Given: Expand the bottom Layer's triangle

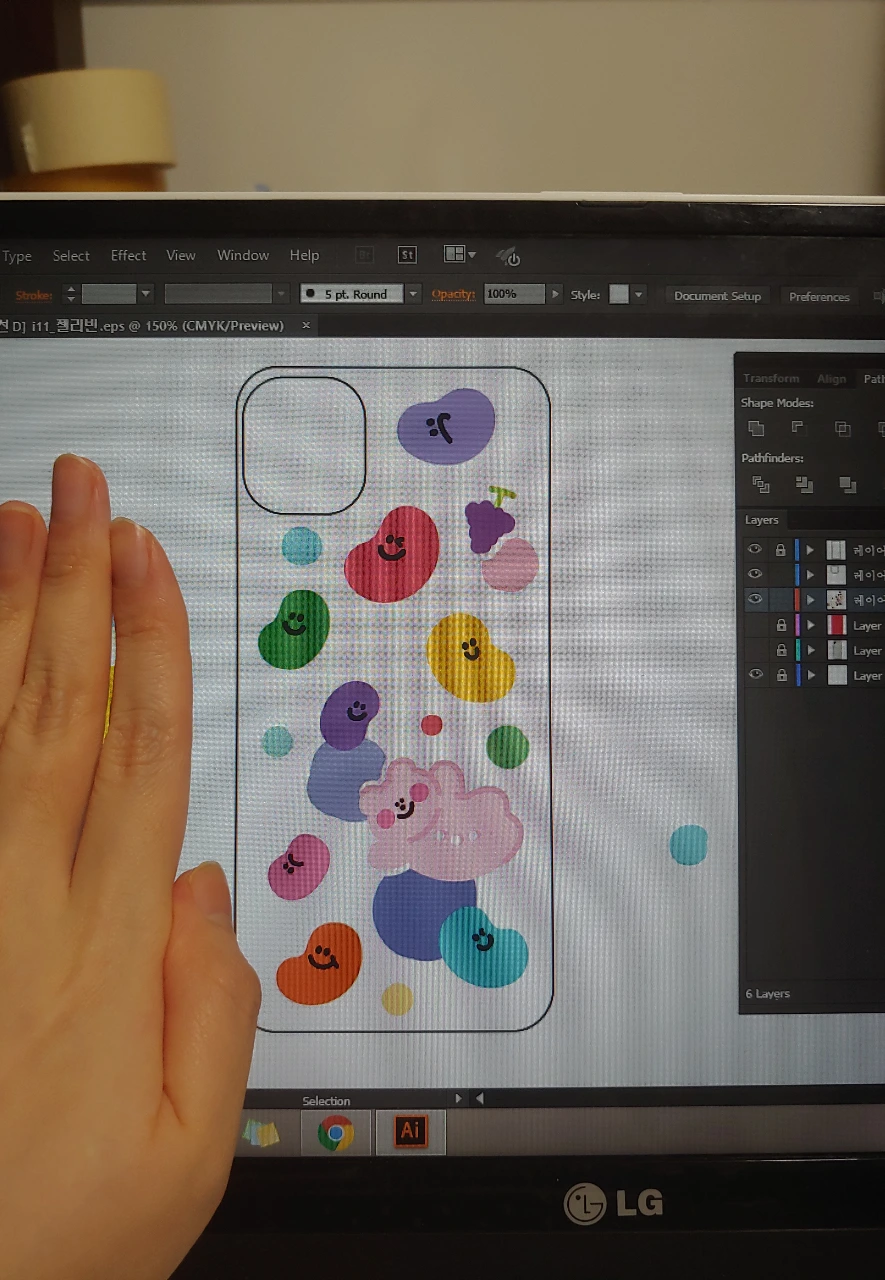Looking at the screenshot, I should click(x=811, y=676).
